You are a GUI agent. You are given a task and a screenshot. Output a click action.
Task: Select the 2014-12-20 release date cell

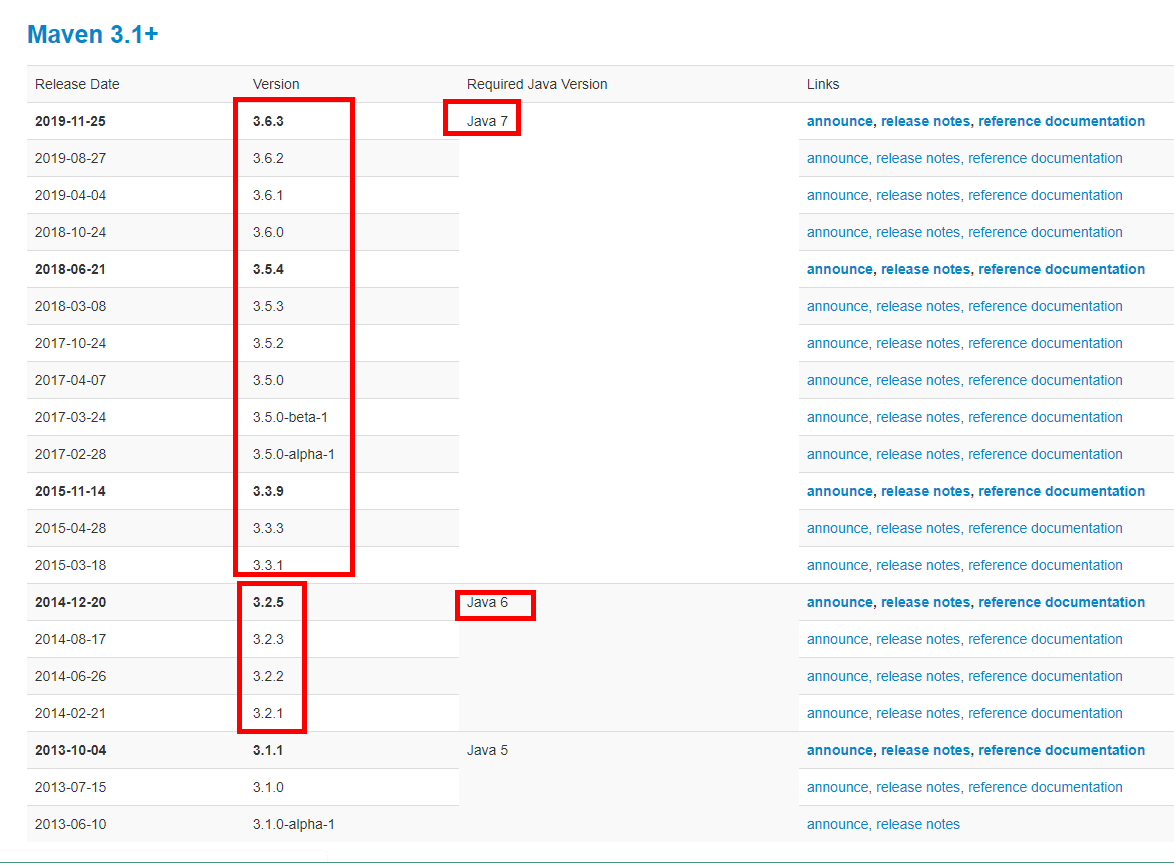(x=70, y=603)
